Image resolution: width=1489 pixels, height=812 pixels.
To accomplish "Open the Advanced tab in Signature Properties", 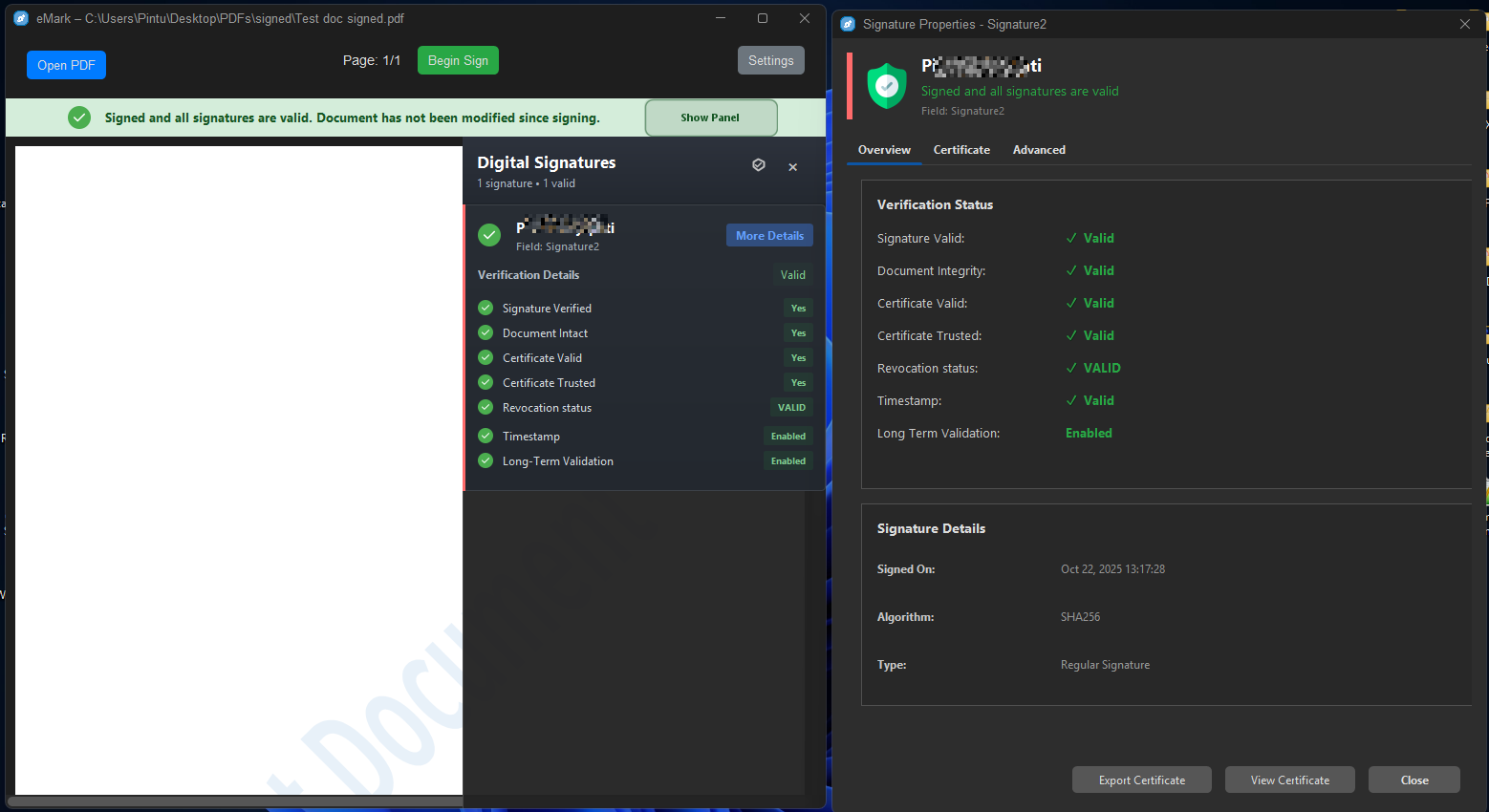I will click(x=1039, y=150).
